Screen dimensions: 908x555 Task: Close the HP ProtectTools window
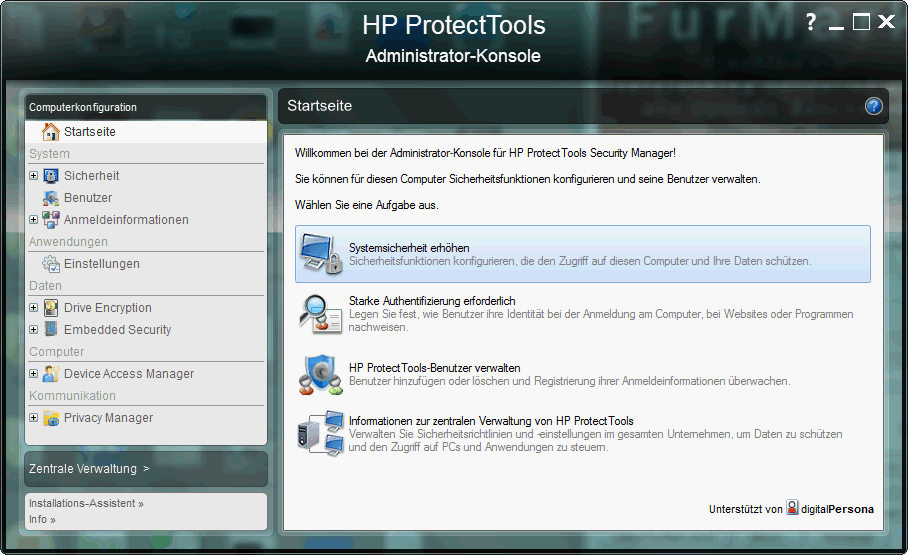click(887, 22)
